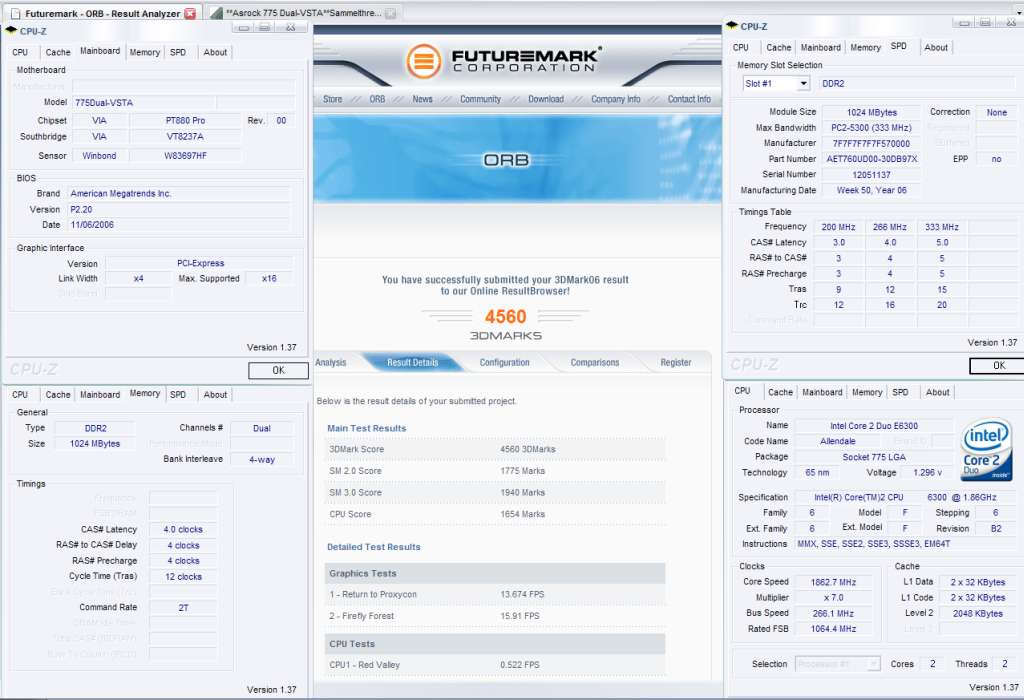1024x700 pixels.
Task: Click the Command Rate value 2T
Action: coord(183,608)
